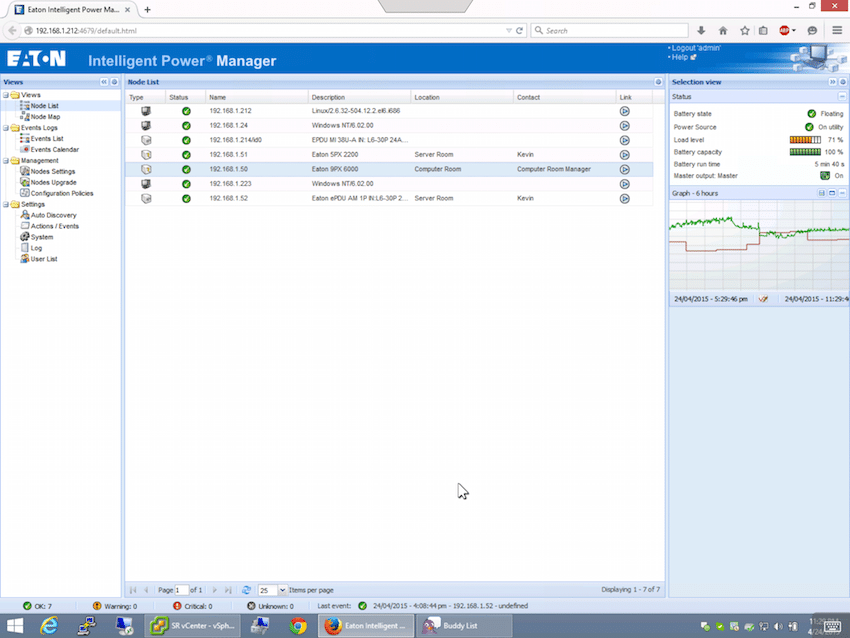Launch Internet Explorer from the taskbar
Image resolution: width=850 pixels, height=638 pixels.
pyautogui.click(x=49, y=626)
